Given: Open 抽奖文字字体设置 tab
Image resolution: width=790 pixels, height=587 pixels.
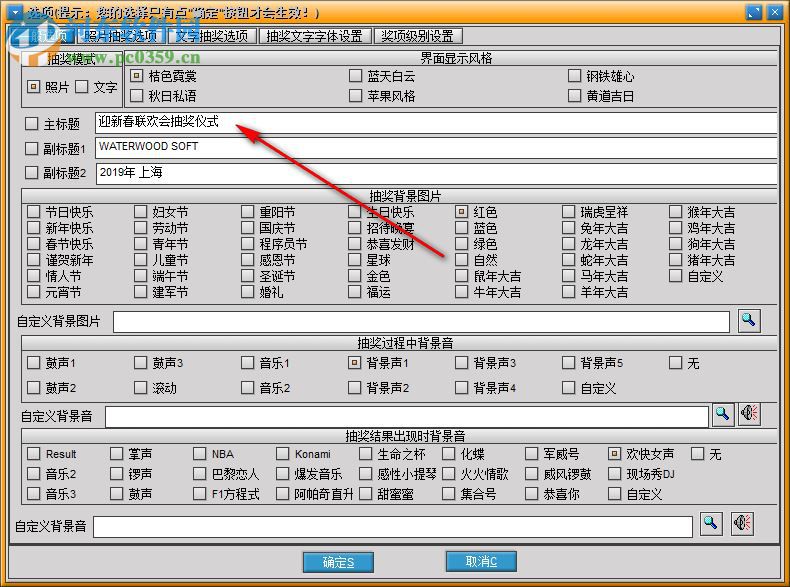Looking at the screenshot, I should [315, 36].
